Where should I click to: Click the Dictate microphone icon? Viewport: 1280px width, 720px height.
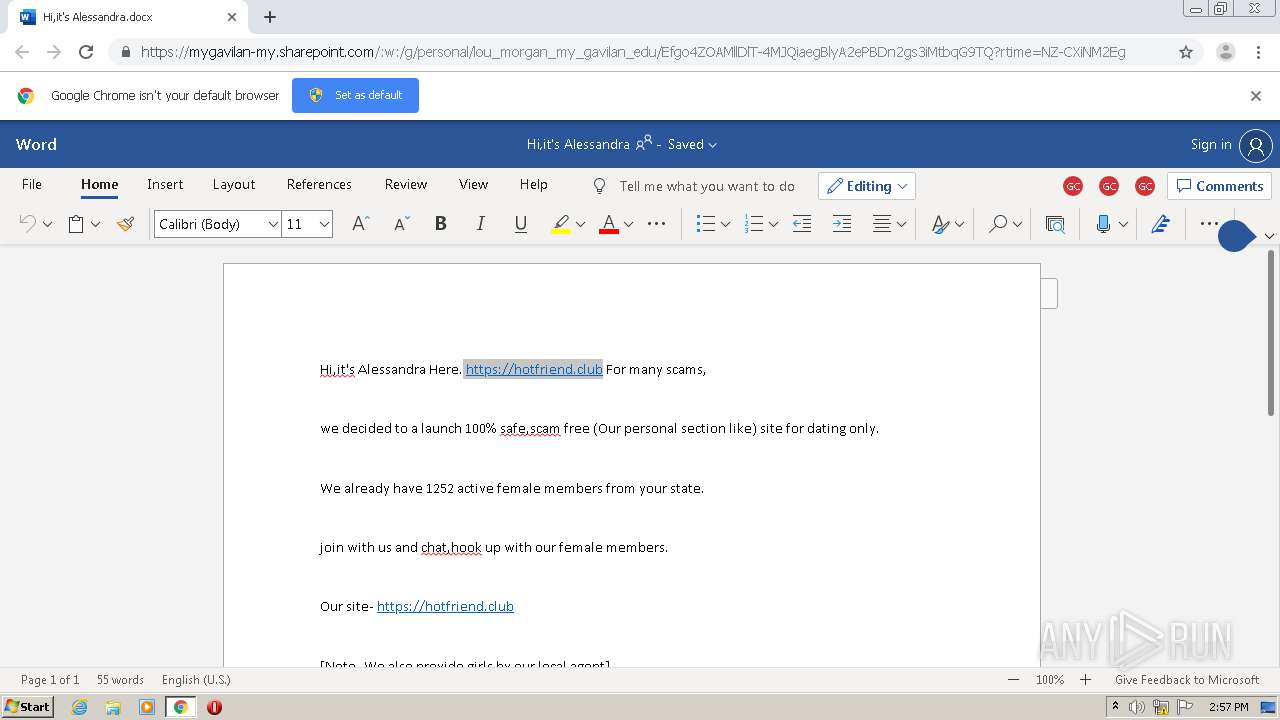(x=1103, y=224)
